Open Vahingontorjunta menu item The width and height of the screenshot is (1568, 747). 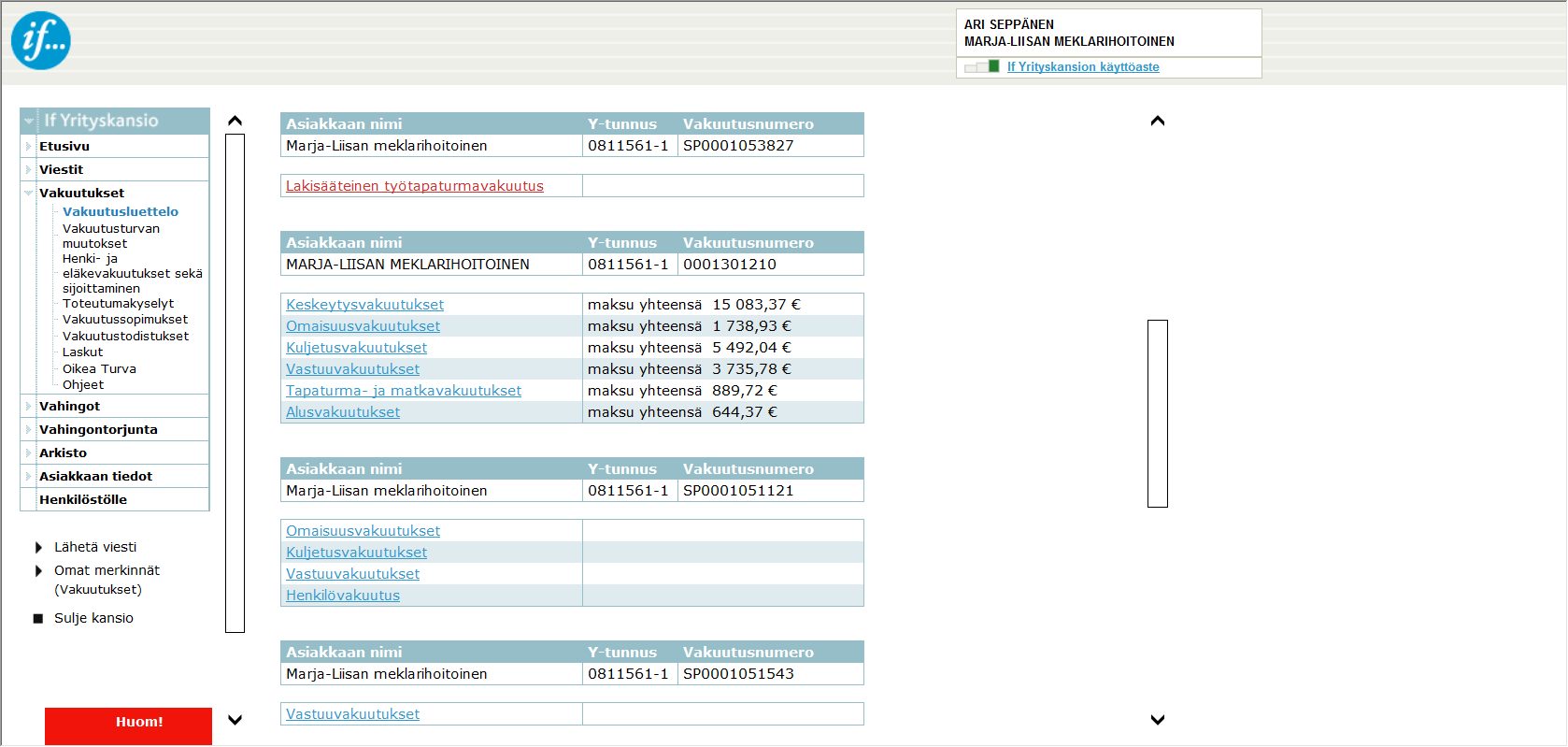click(98, 429)
